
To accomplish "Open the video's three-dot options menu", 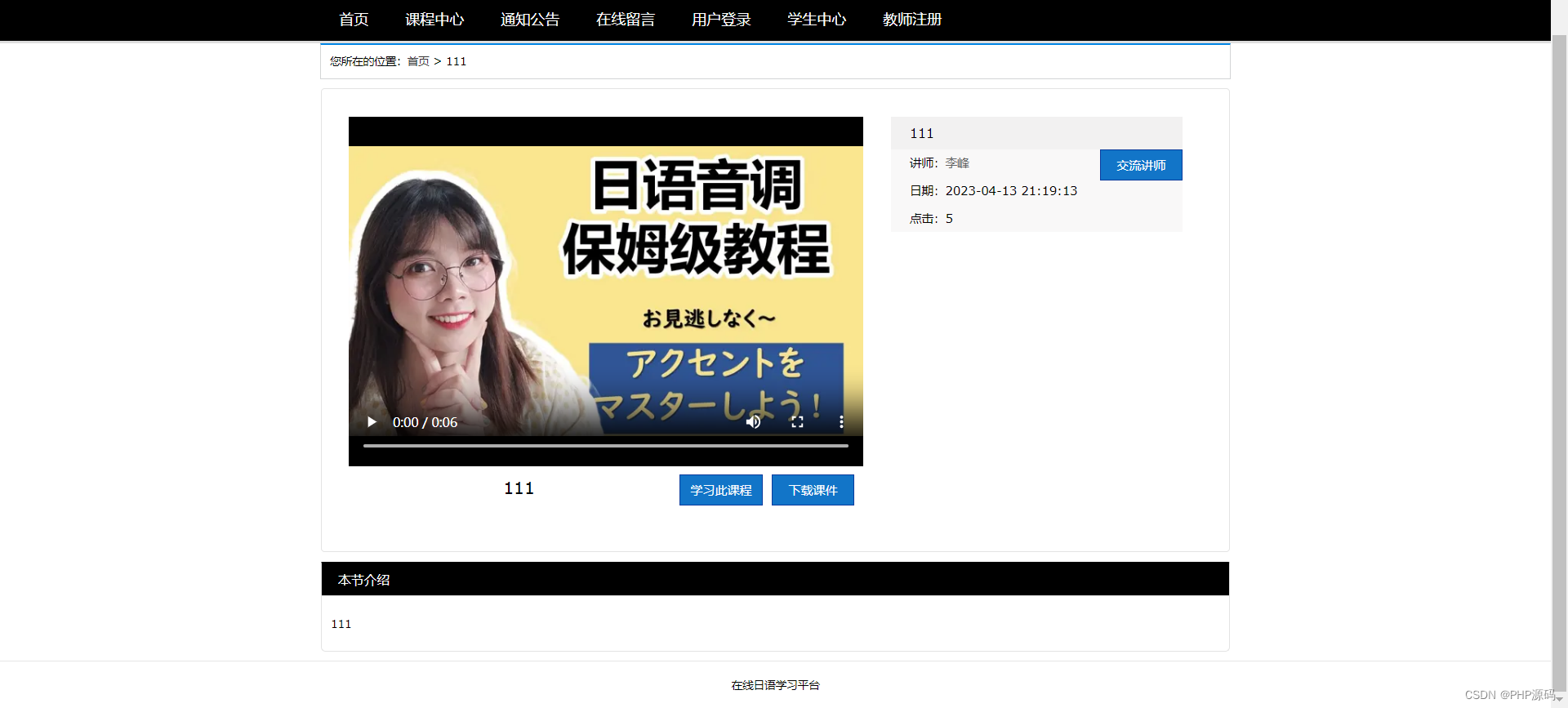I will pos(841,422).
